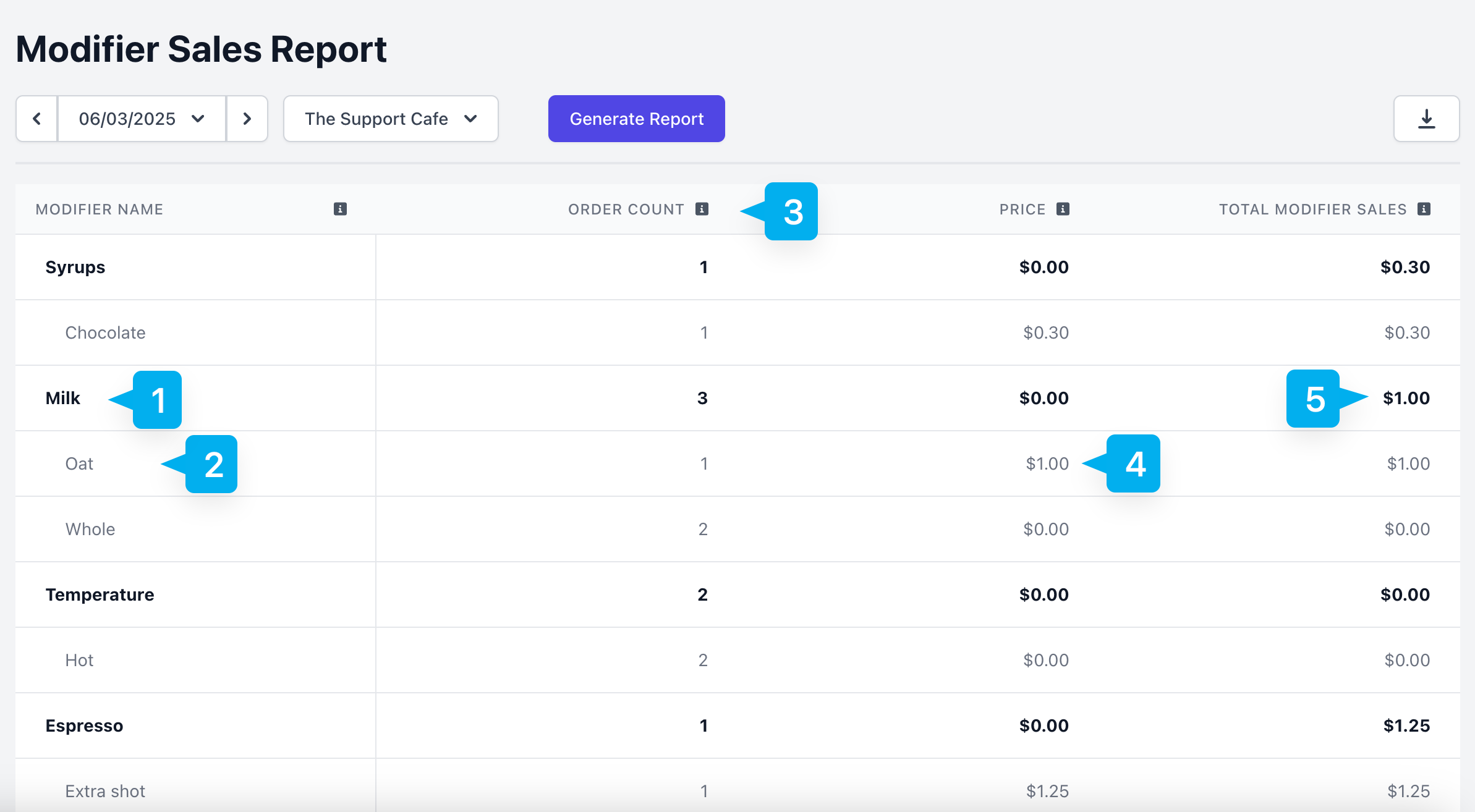Click the download report icon

1426,119
